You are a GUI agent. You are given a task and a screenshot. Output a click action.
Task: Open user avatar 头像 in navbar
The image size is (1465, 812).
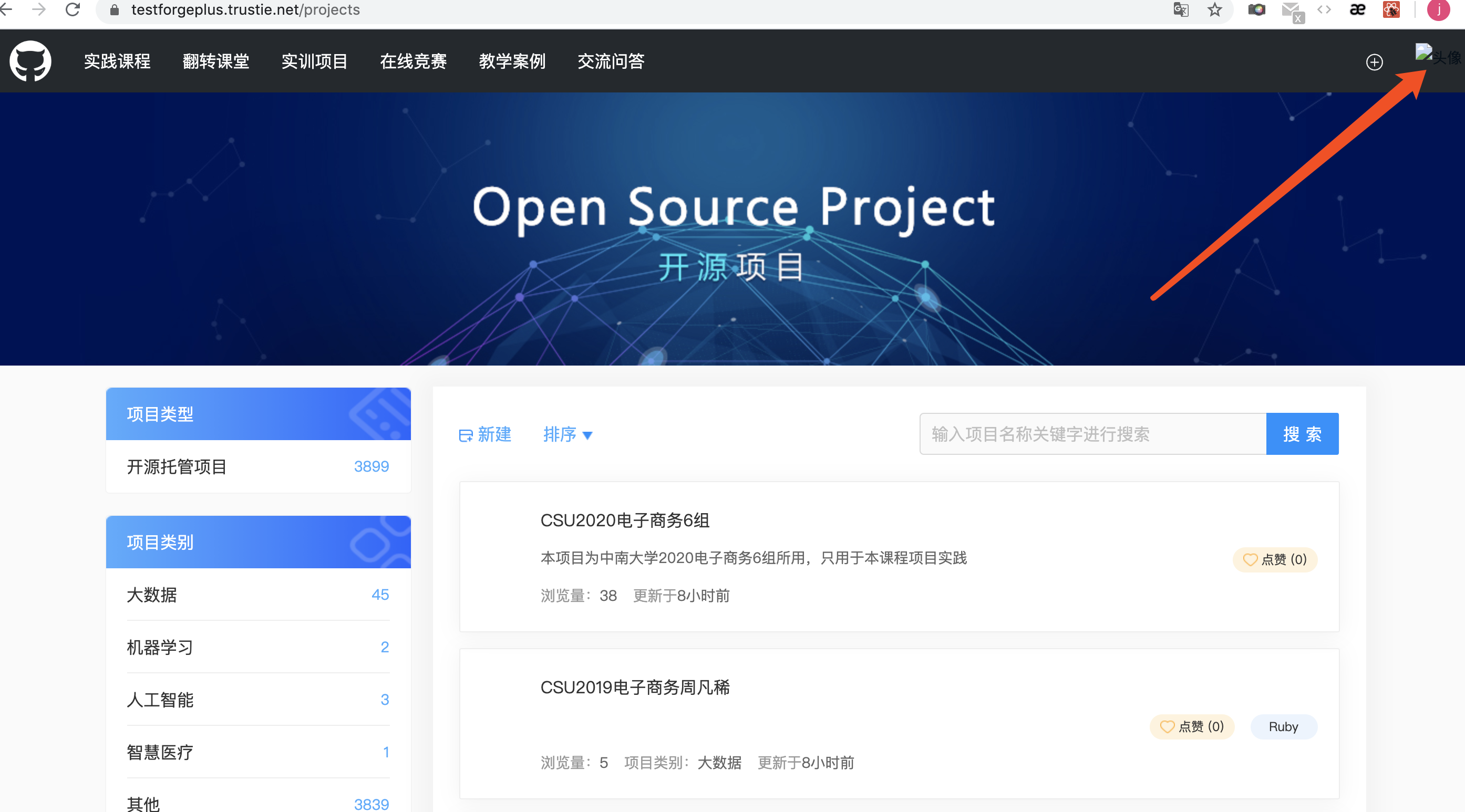[1438, 56]
